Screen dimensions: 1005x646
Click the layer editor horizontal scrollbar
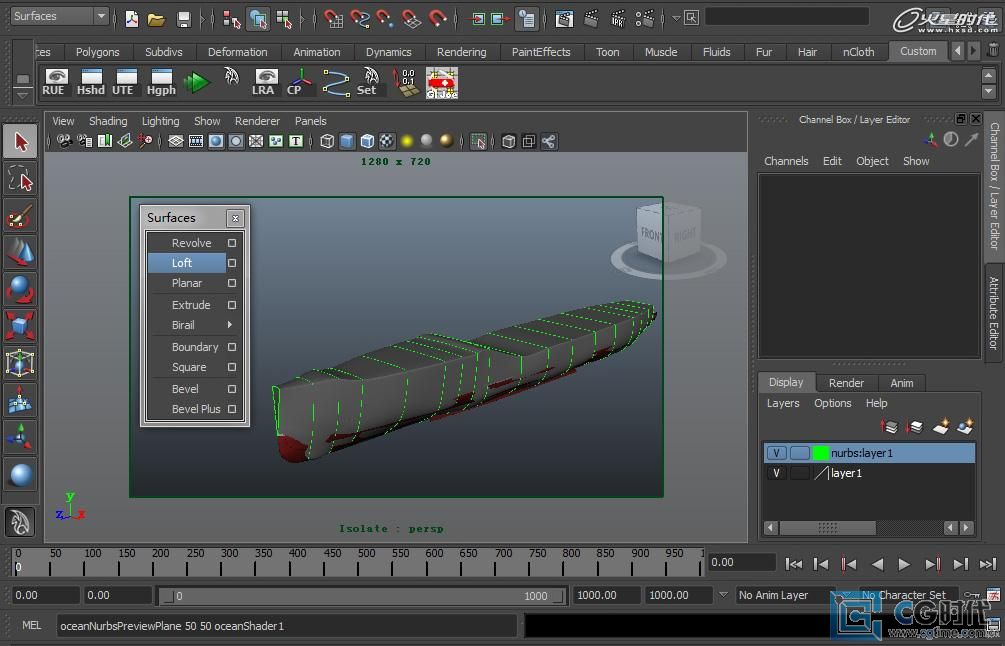click(827, 527)
